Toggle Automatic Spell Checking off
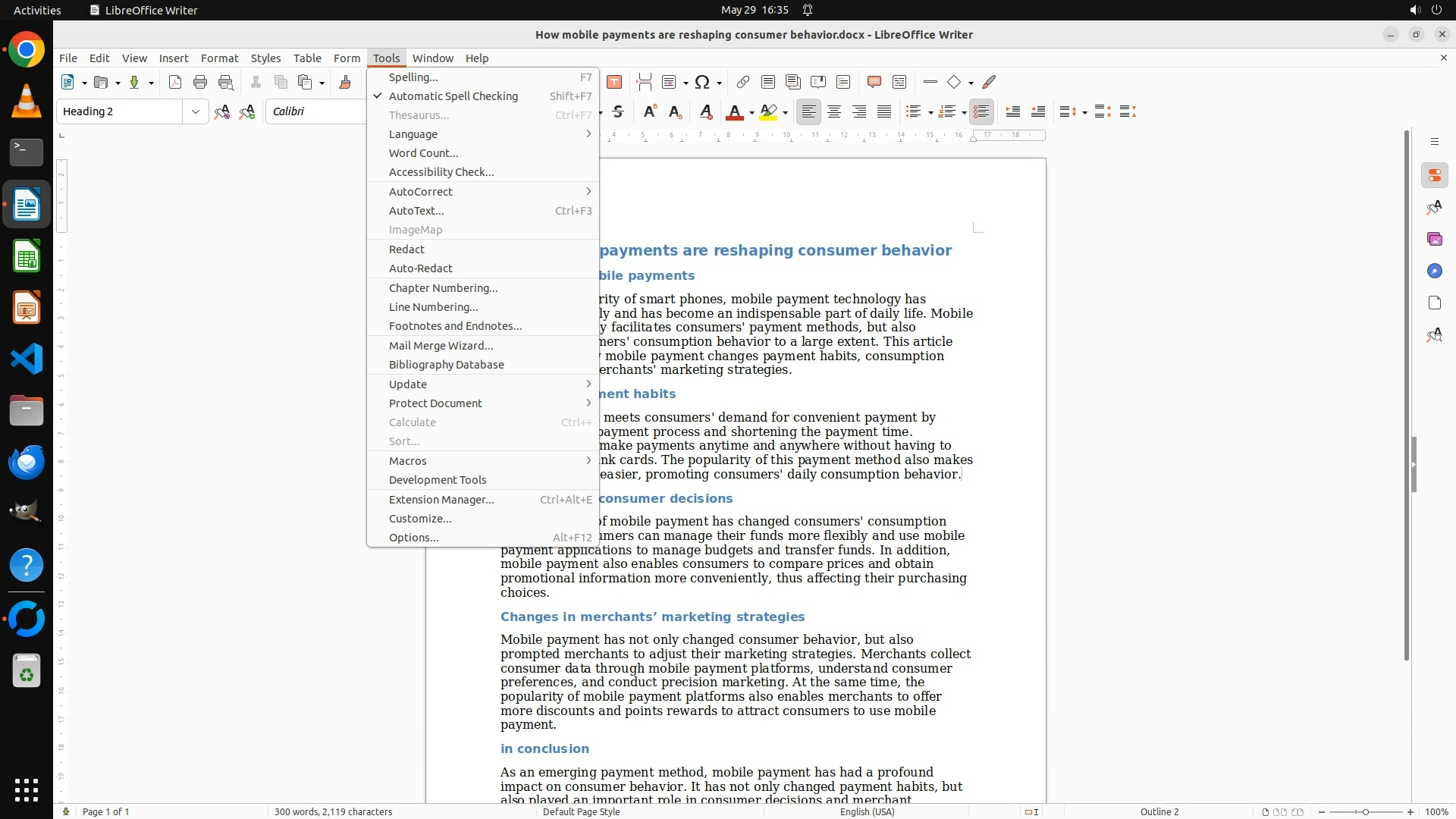The image size is (1456, 819). (x=453, y=96)
